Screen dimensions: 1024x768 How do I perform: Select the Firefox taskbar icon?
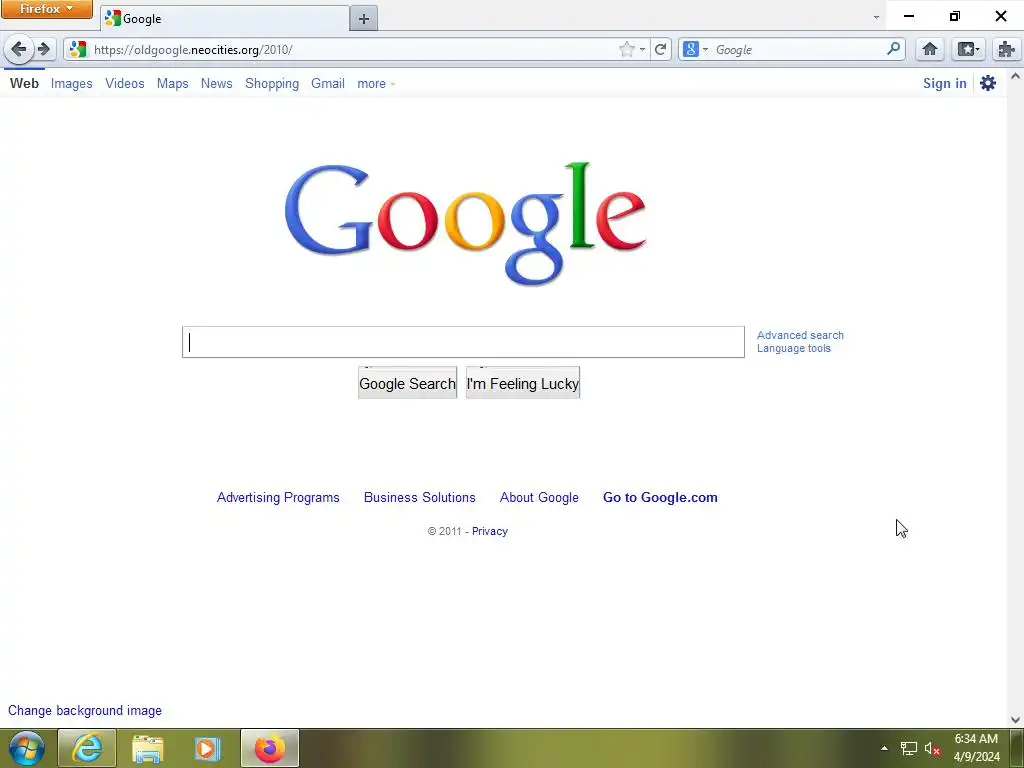click(270, 748)
